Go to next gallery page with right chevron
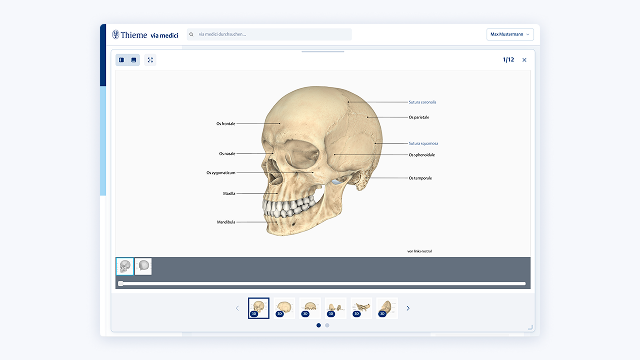This screenshot has height=360, width=640. tap(408, 308)
